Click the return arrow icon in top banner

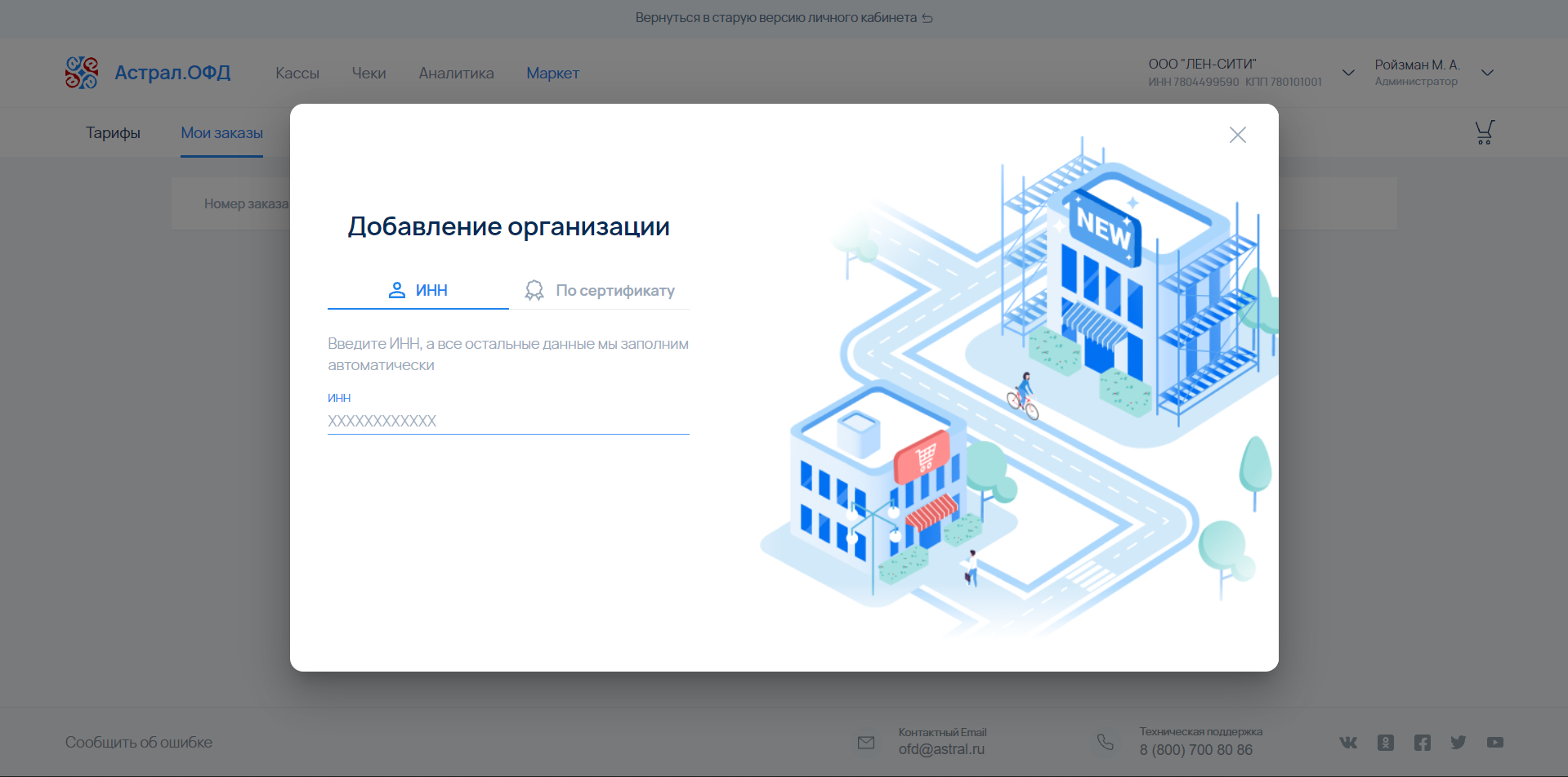927,18
